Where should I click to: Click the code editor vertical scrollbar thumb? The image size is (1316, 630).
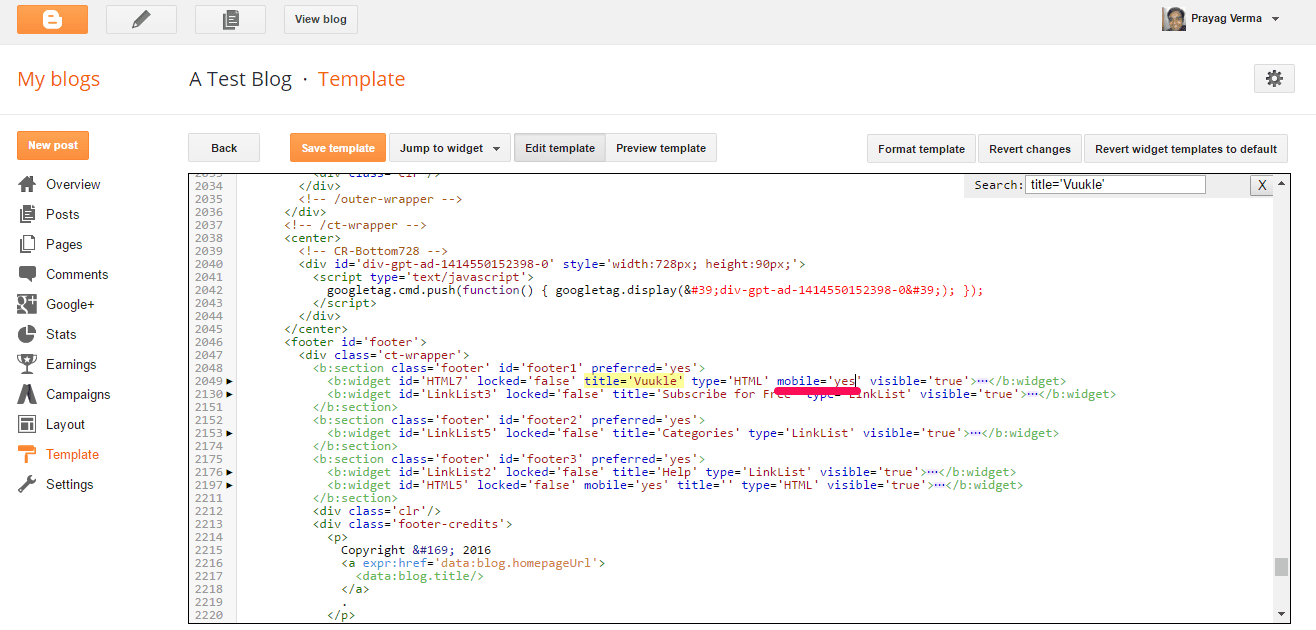click(x=1281, y=567)
